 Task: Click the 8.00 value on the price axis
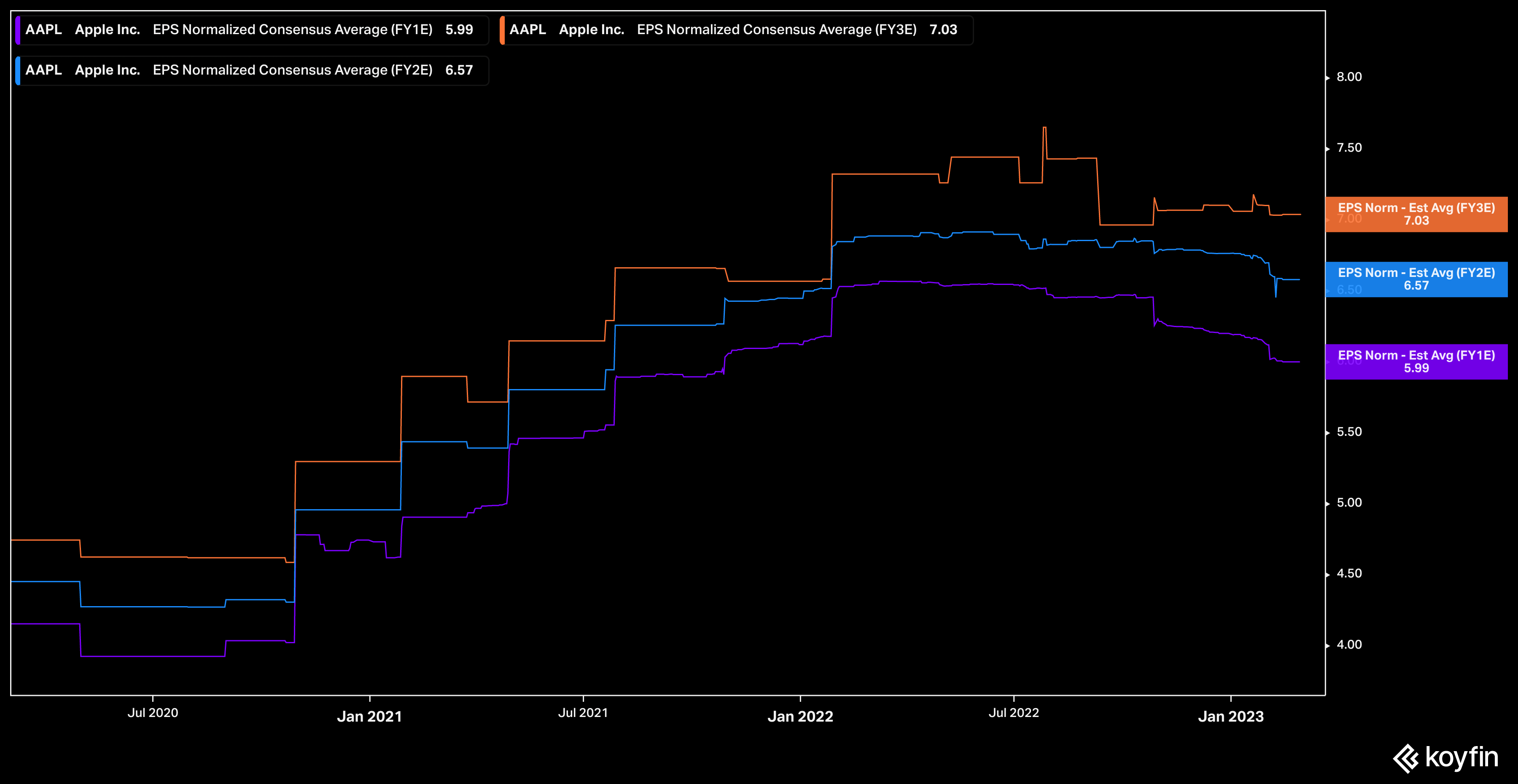(x=1349, y=77)
